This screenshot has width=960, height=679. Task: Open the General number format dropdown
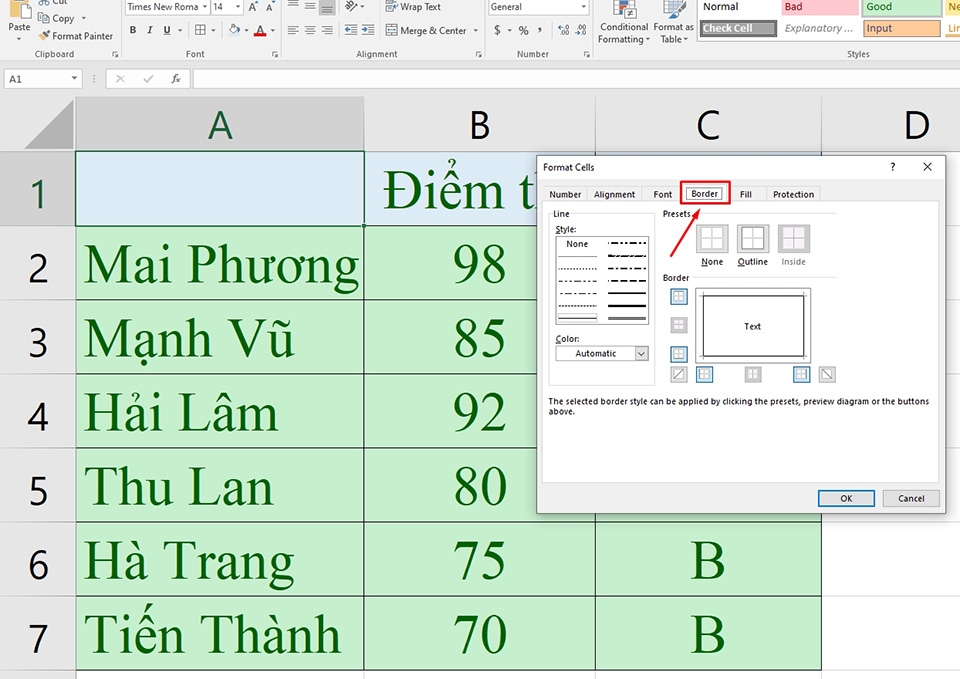(x=583, y=7)
